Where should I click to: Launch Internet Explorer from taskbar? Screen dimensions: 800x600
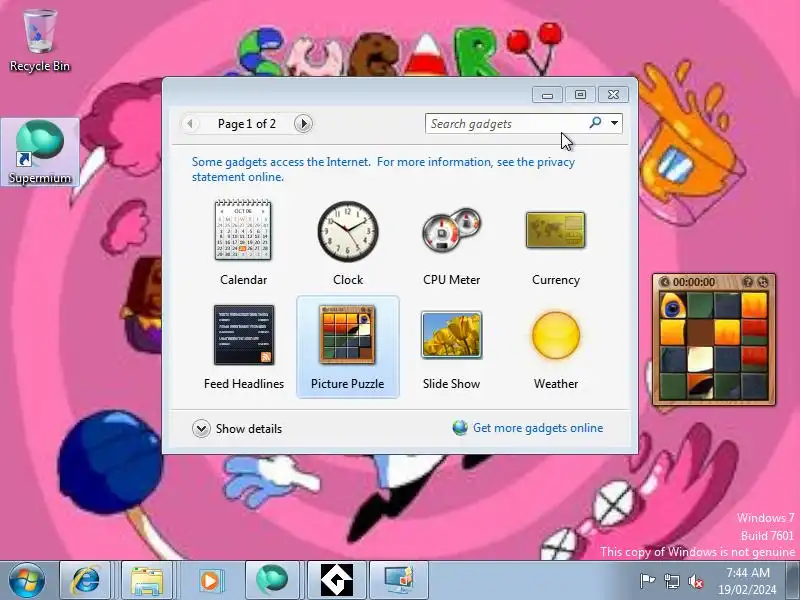pos(85,580)
